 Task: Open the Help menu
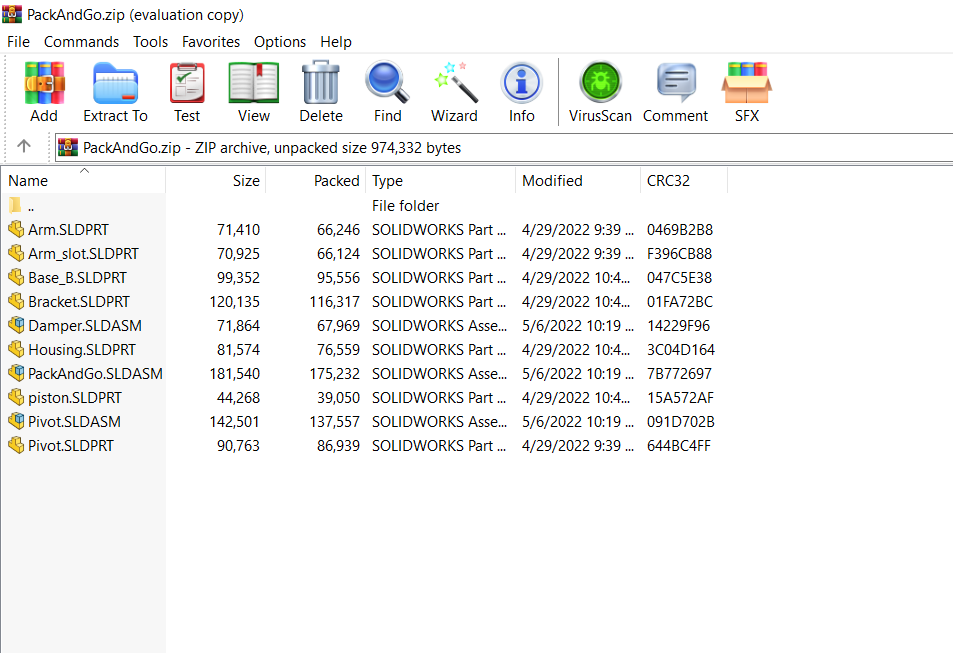tap(336, 42)
